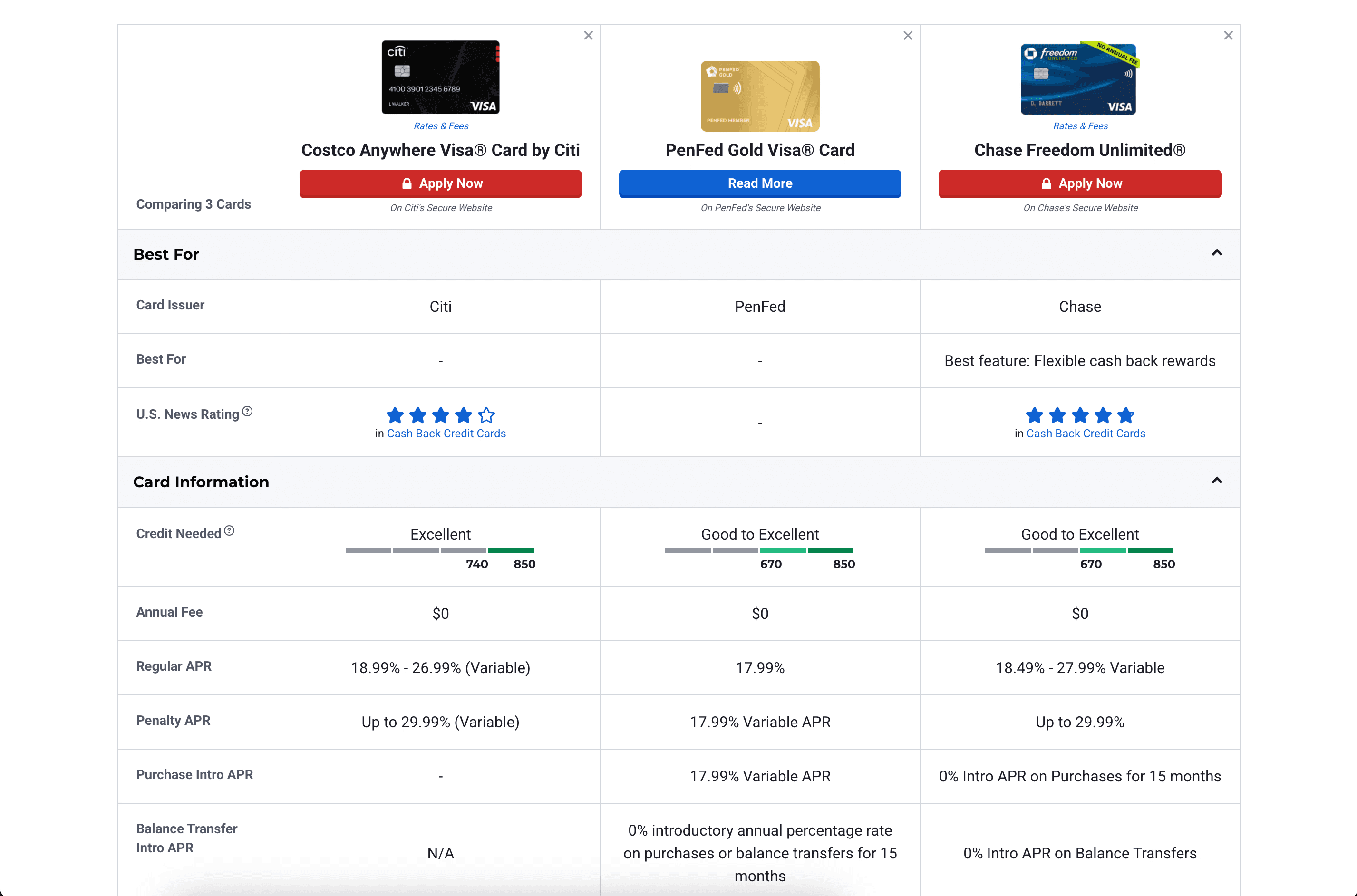Click Chase Freedom five-star rating
Viewport: 1357px width, 896px height.
coord(1079,415)
